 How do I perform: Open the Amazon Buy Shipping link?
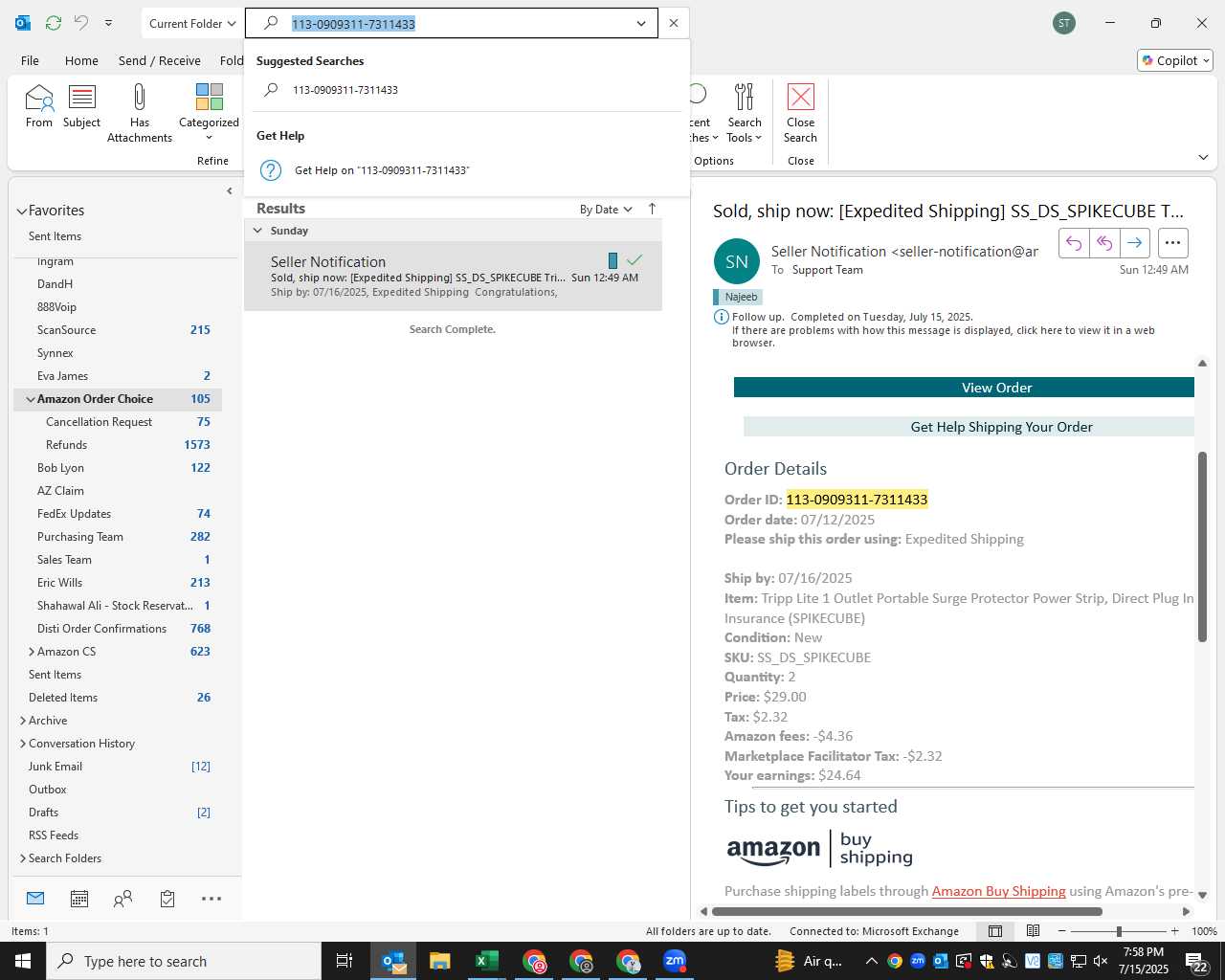(x=998, y=891)
